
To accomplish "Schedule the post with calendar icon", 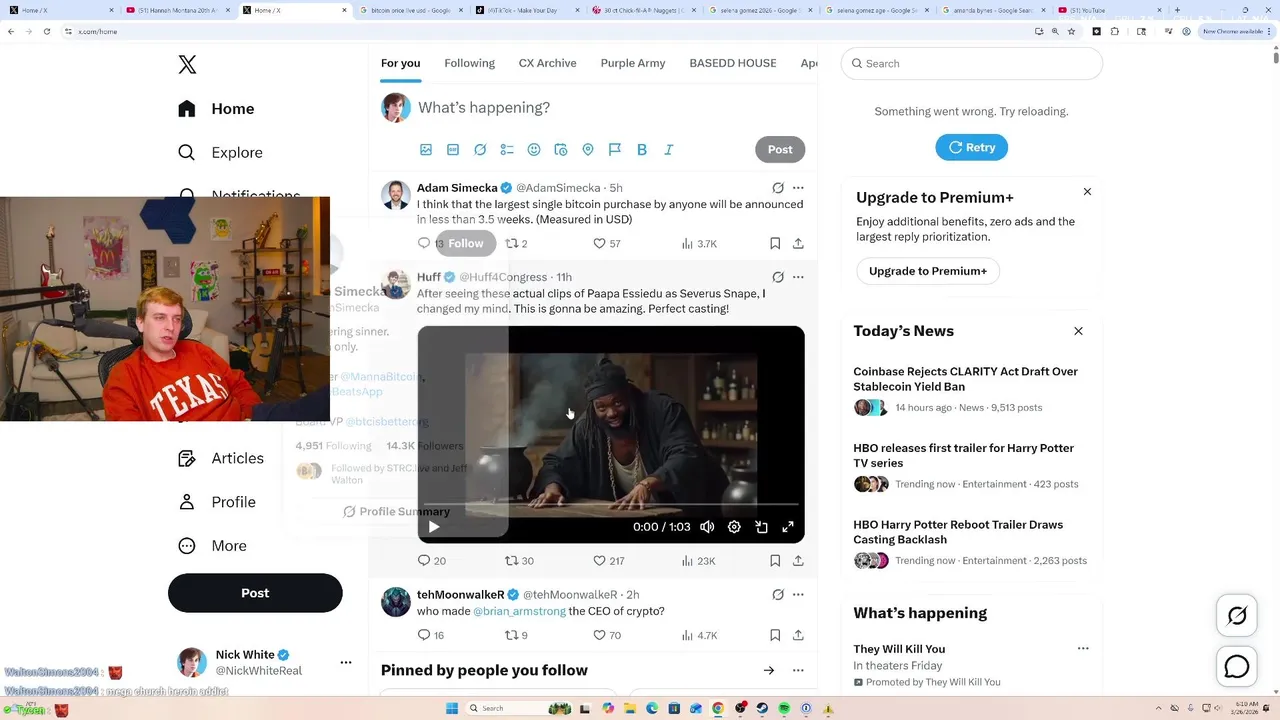I will tap(561, 150).
